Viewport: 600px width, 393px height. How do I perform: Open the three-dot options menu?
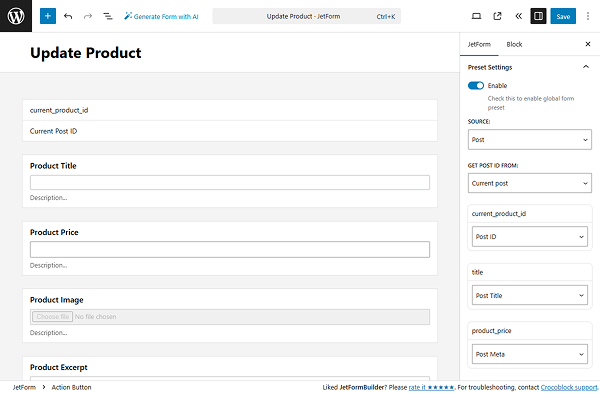(x=588, y=16)
